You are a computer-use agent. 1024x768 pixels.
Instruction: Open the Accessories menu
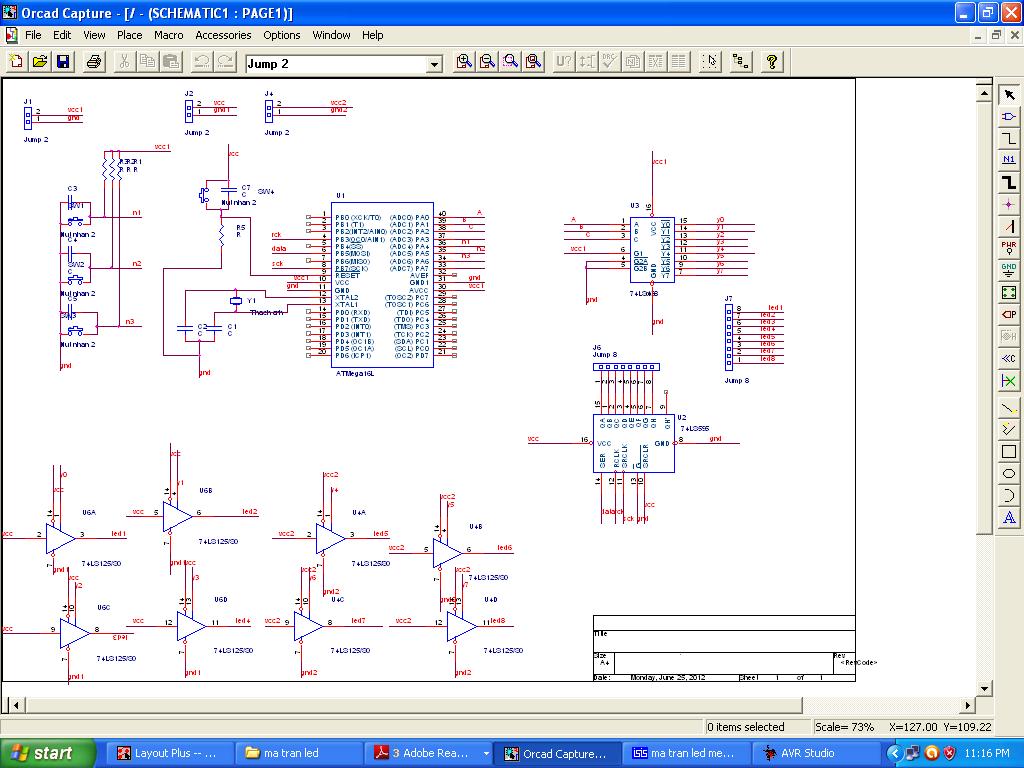click(223, 35)
